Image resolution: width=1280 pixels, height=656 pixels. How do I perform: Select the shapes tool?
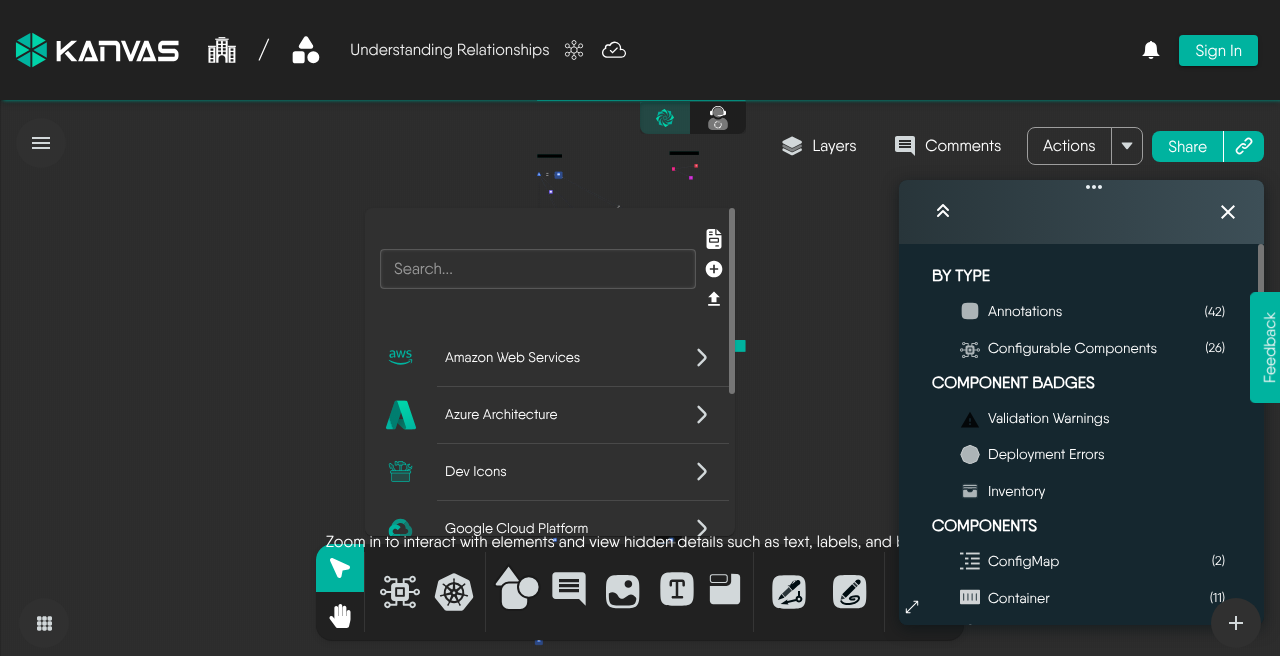(x=516, y=589)
